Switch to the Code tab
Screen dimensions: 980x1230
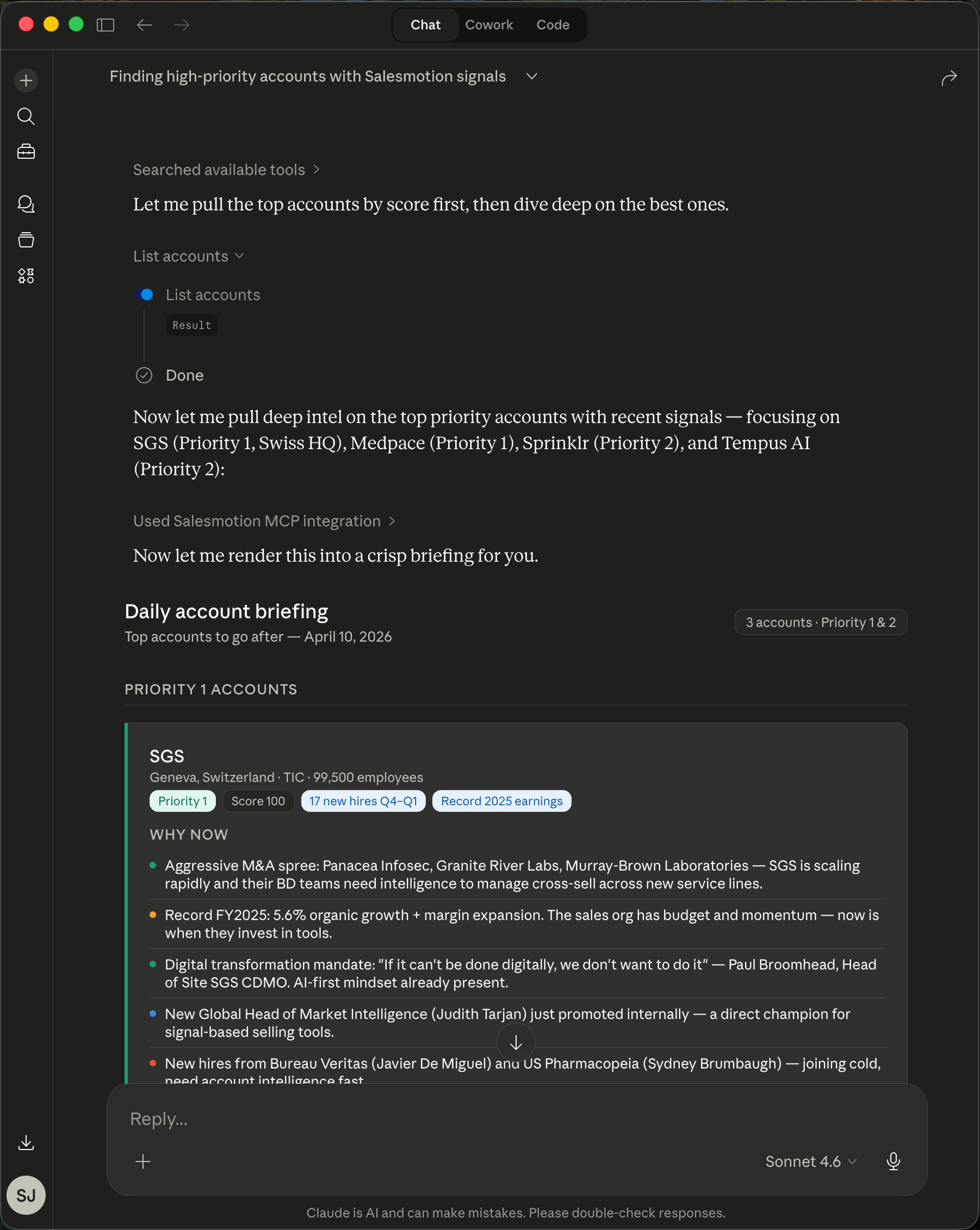(x=553, y=25)
